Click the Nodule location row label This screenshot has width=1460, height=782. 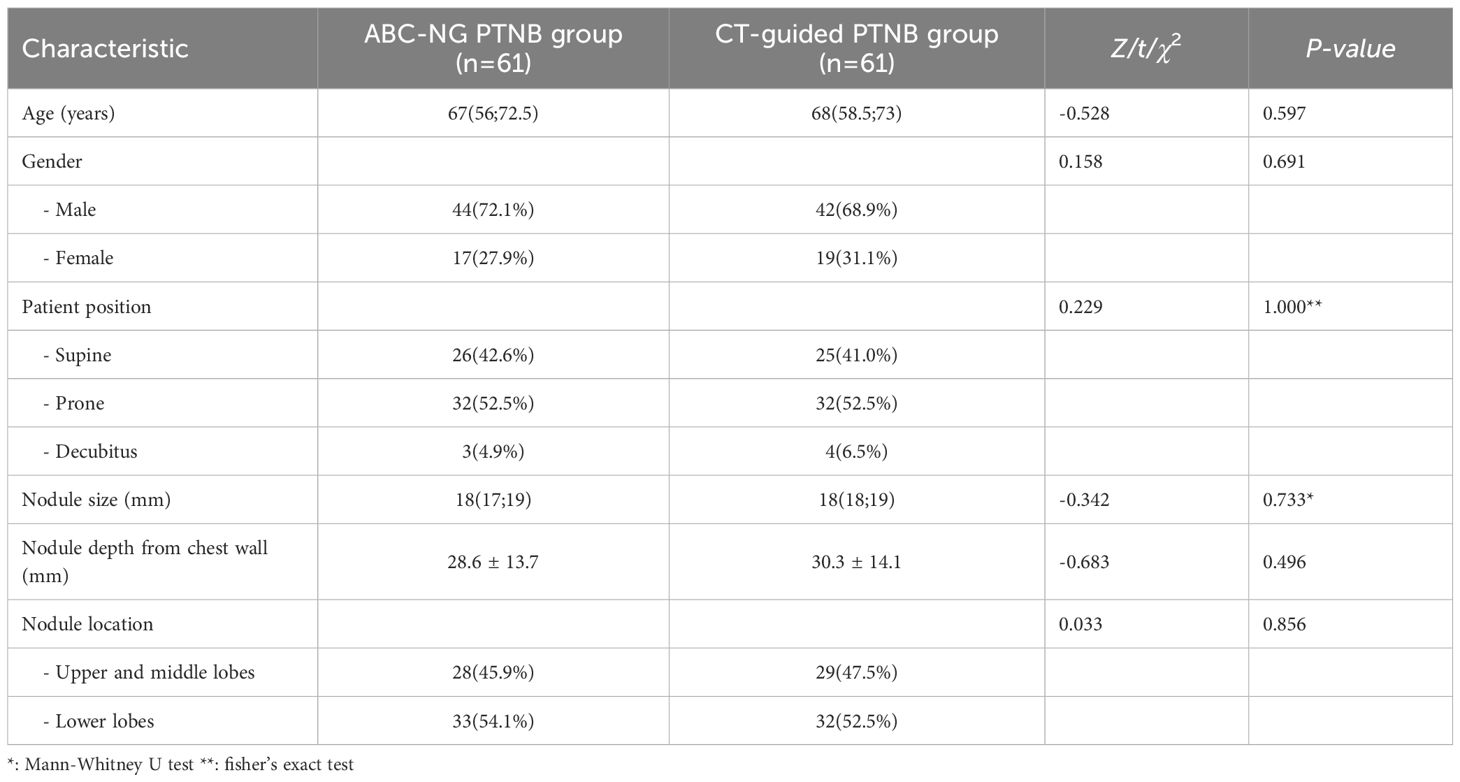point(87,624)
